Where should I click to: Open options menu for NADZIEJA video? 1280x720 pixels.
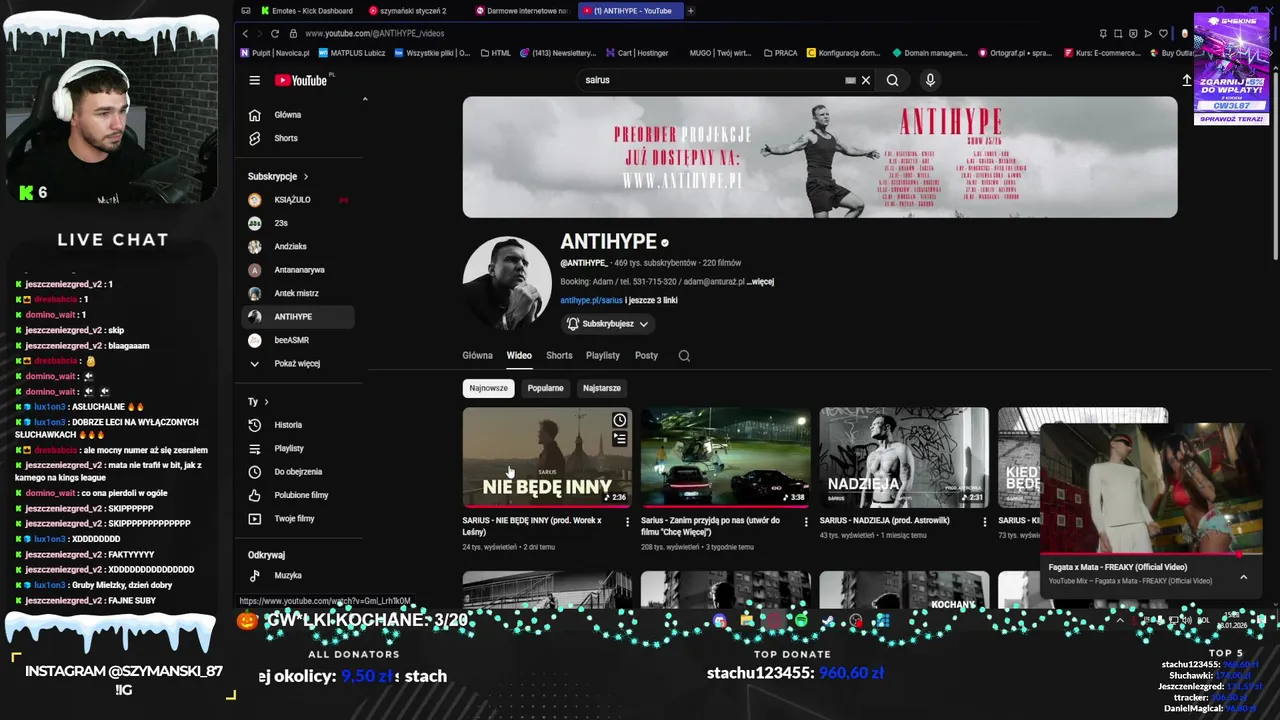tap(985, 521)
